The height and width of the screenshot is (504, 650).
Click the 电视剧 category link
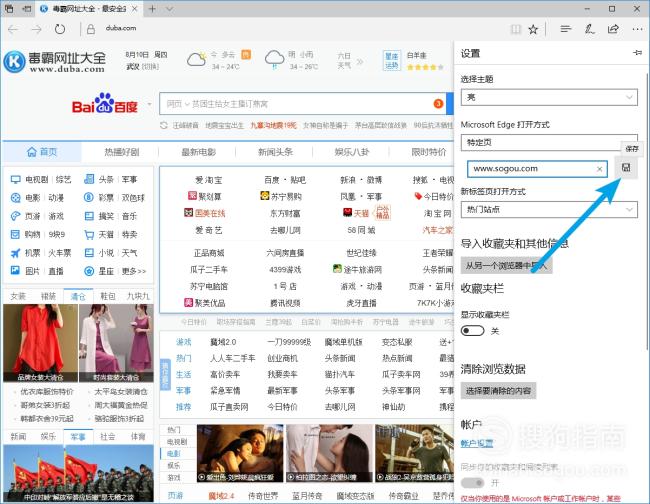pyautogui.click(x=36, y=179)
